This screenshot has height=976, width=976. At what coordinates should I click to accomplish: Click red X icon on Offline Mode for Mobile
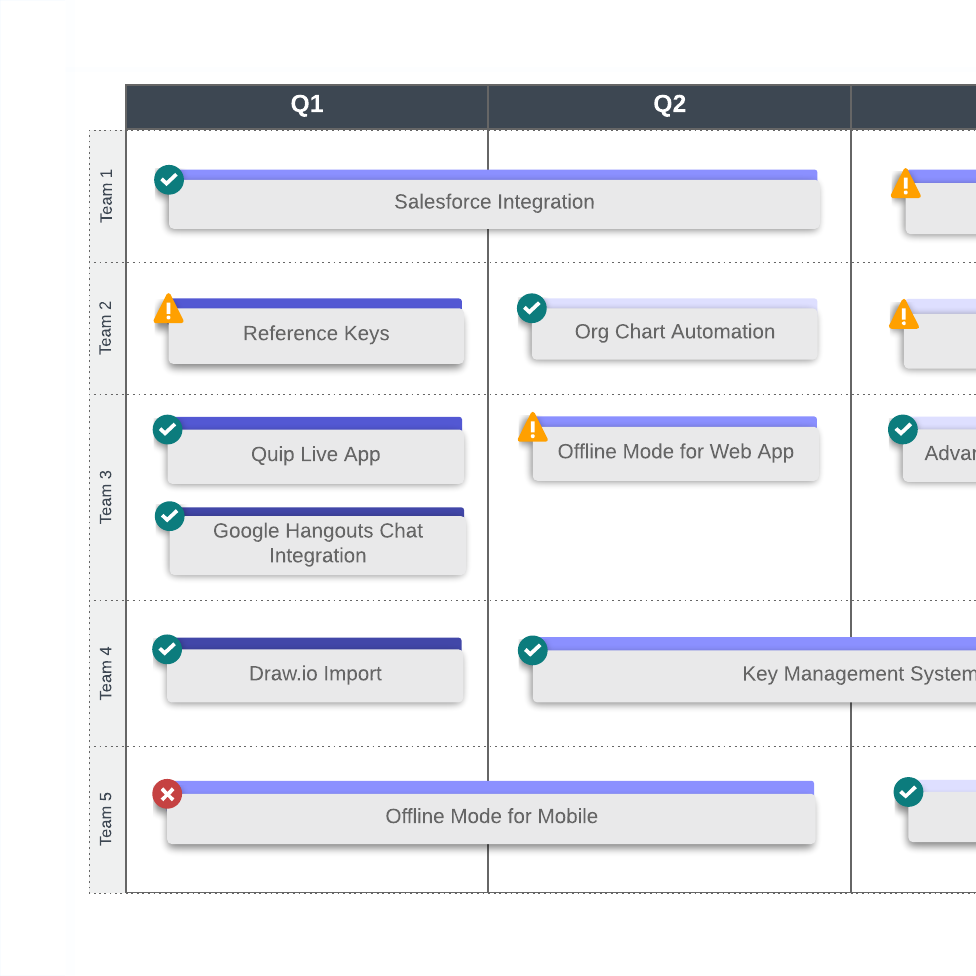pos(167,794)
